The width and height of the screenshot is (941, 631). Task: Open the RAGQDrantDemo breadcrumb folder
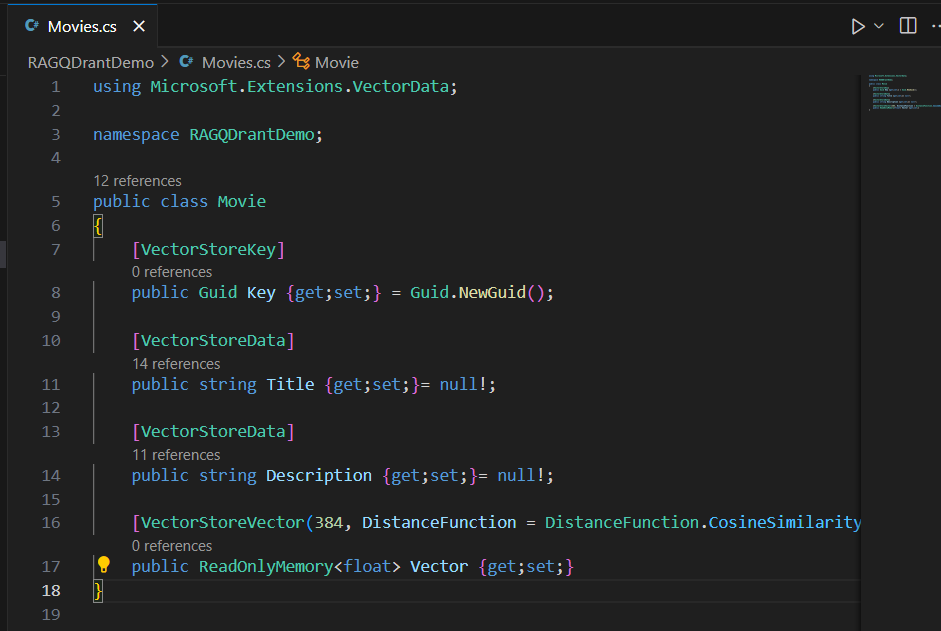pyautogui.click(x=90, y=62)
